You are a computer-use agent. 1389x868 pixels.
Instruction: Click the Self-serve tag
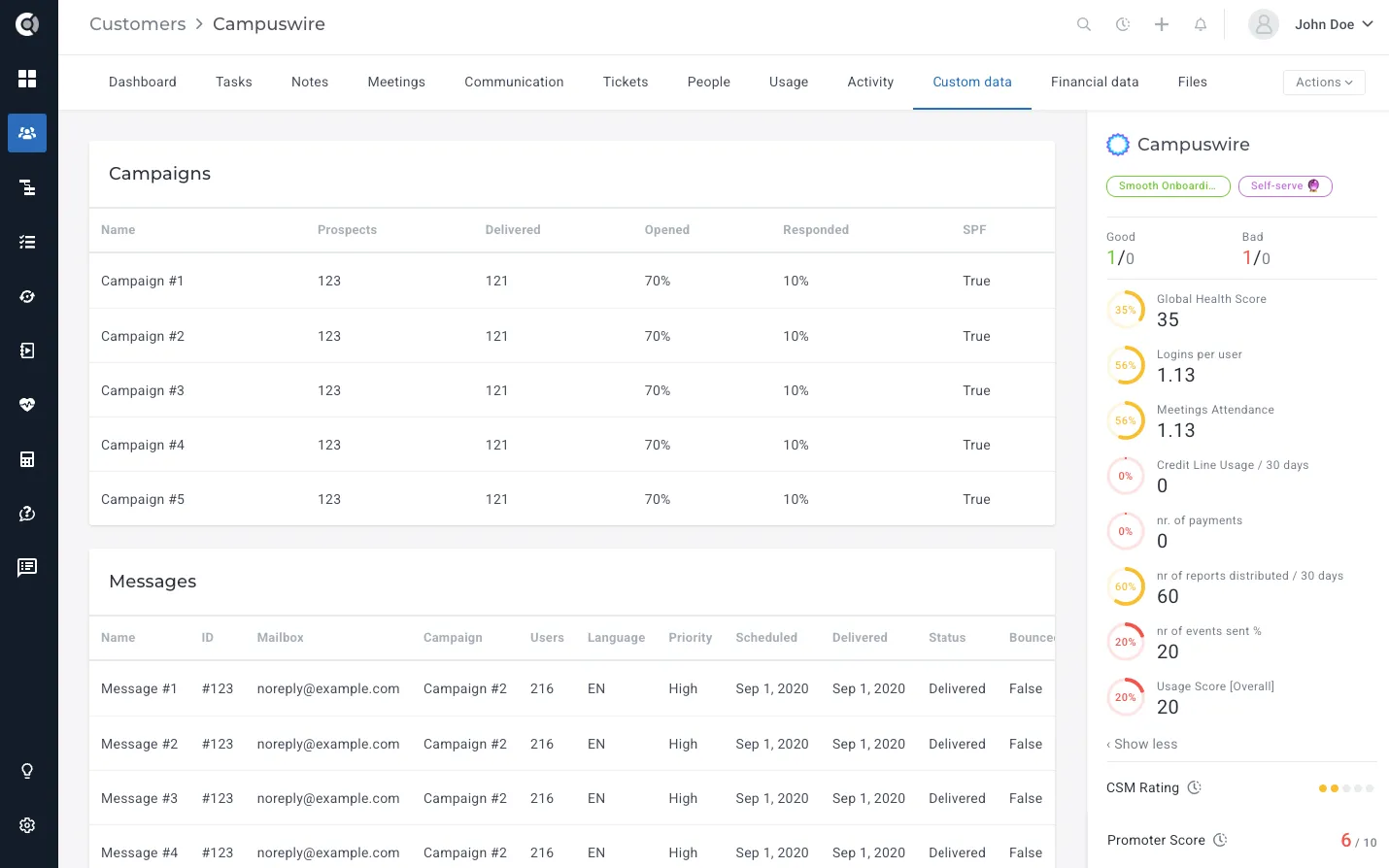1285,186
